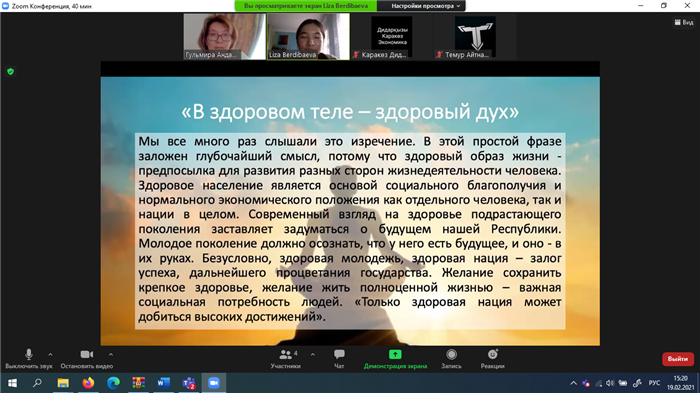Select Темур participant tile with T logo

pyautogui.click(x=475, y=36)
